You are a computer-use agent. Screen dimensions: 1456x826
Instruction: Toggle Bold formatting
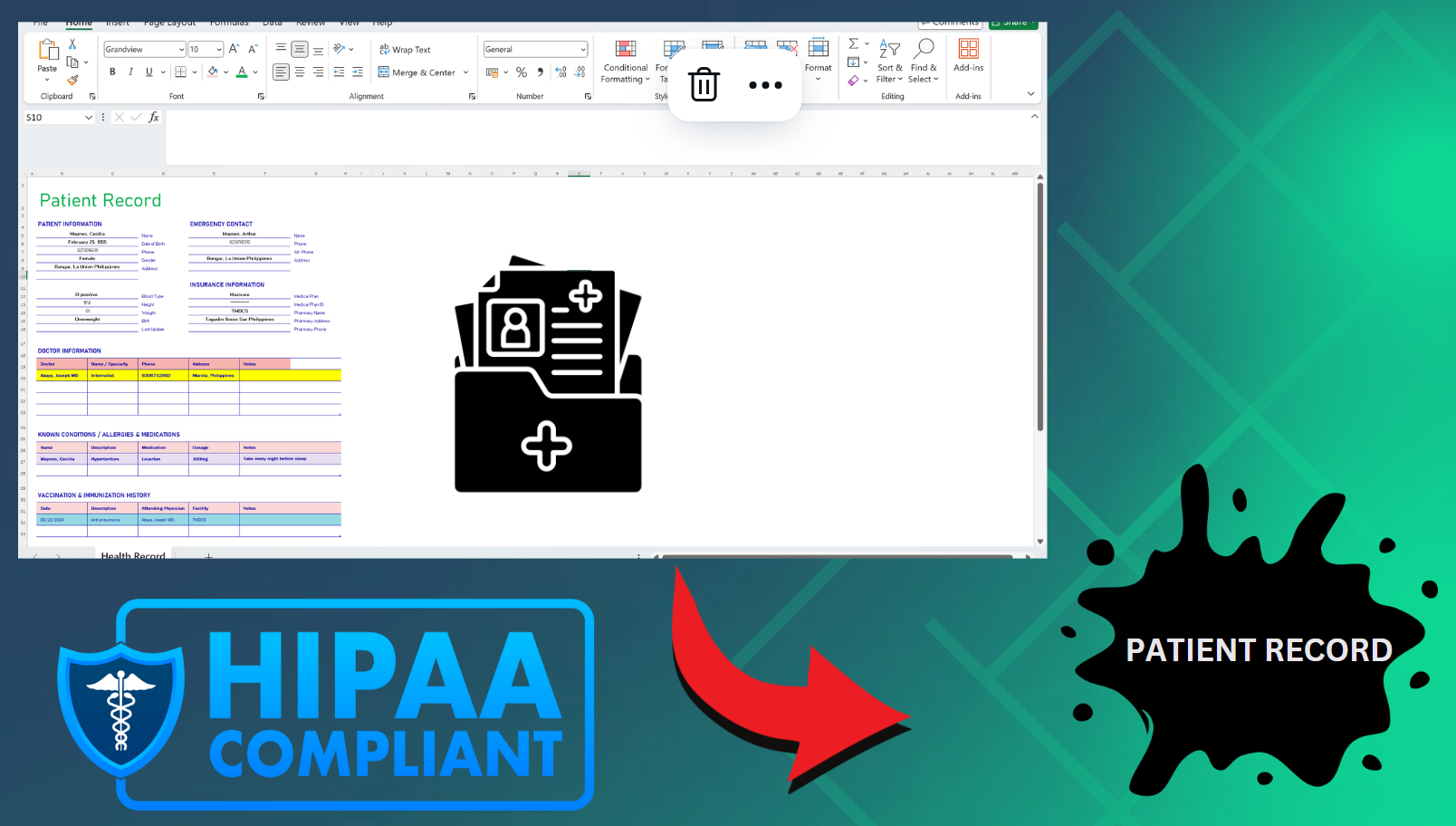[112, 72]
